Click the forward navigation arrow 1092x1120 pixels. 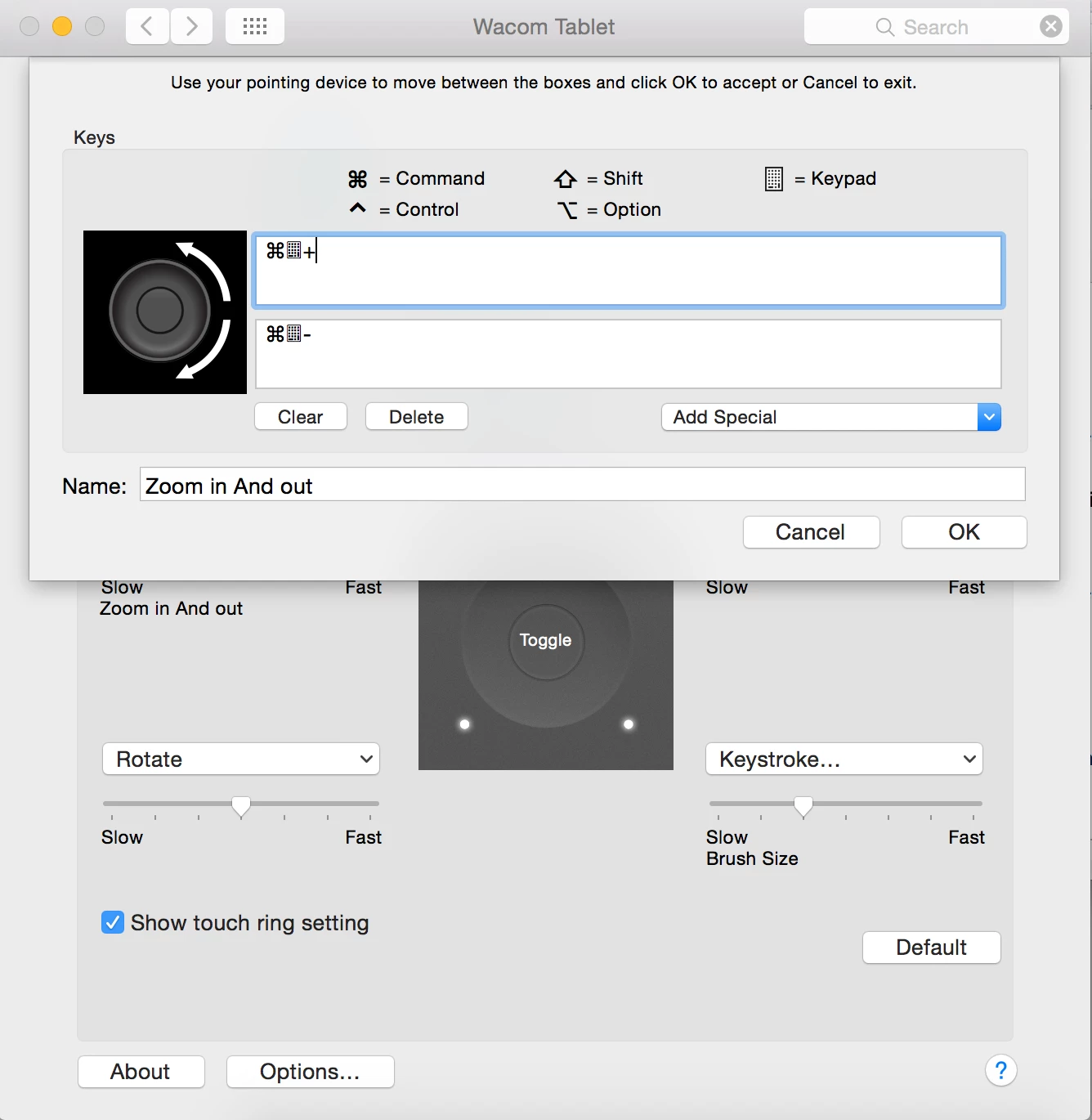tap(192, 26)
